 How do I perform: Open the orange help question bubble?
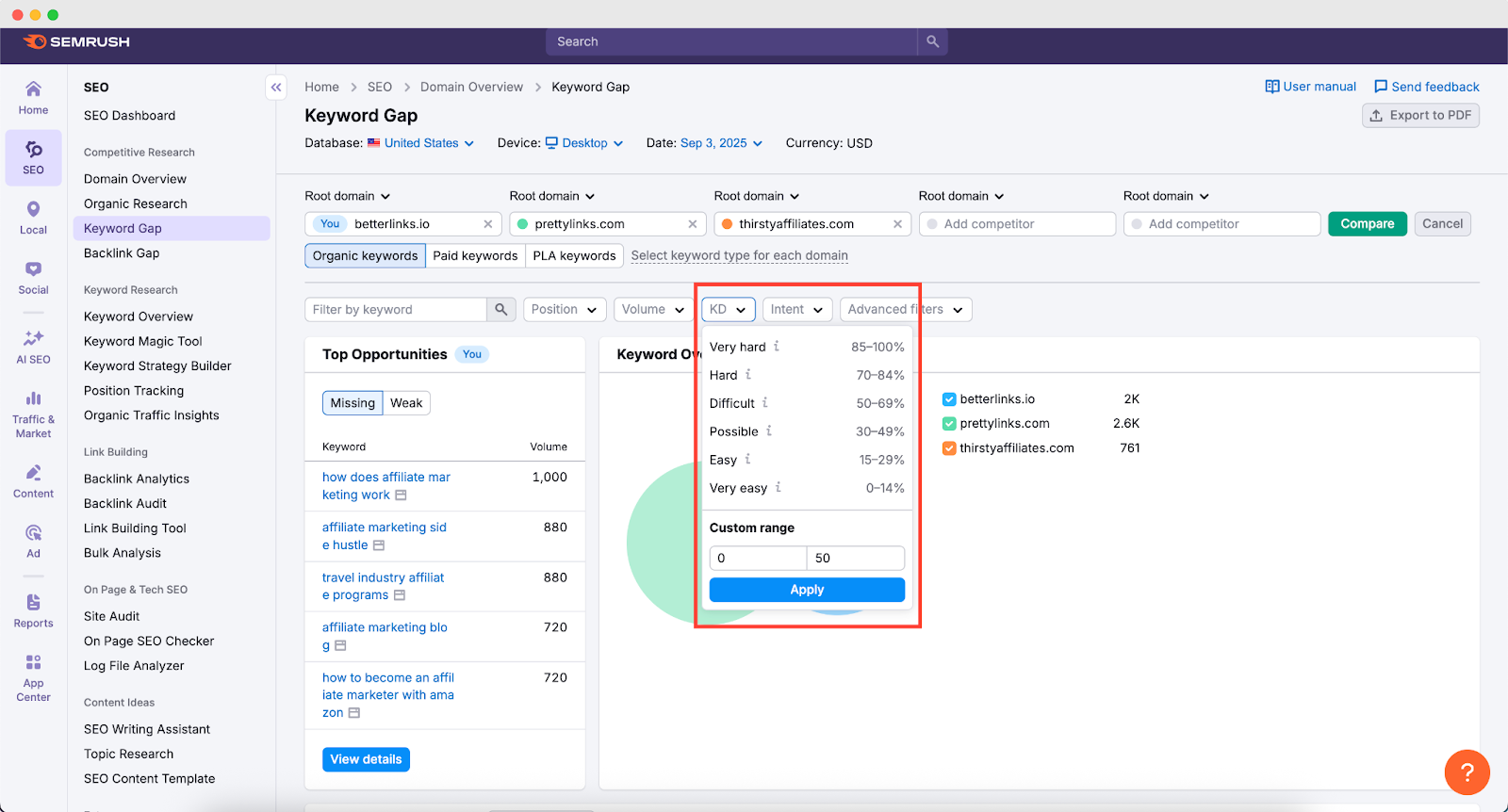(x=1467, y=772)
